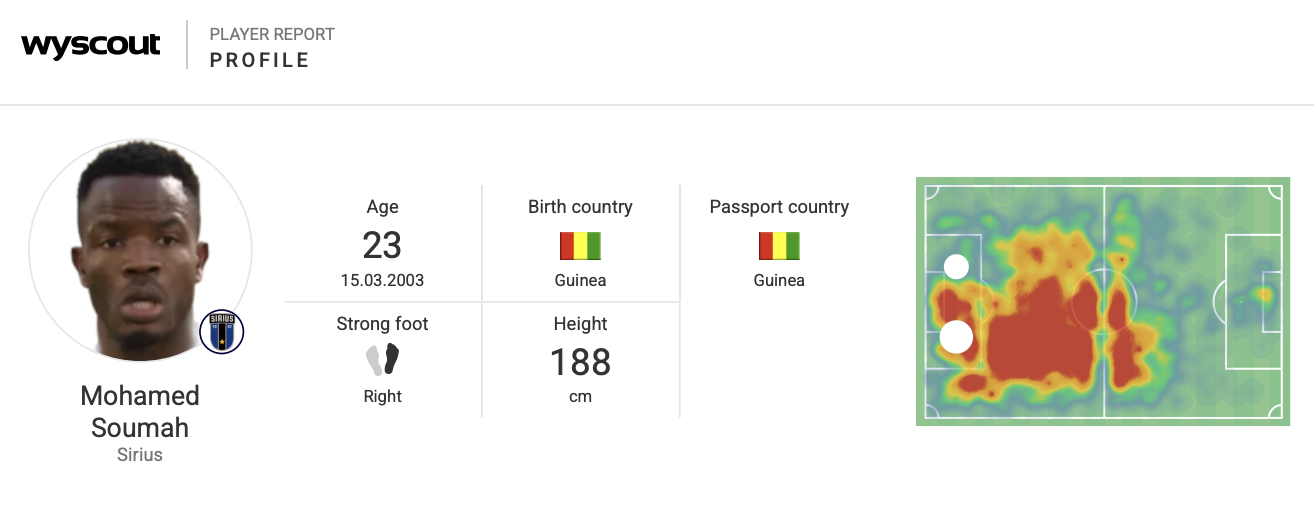Click the strong foot footprints icon
Screen dimensions: 1314x518
(382, 359)
